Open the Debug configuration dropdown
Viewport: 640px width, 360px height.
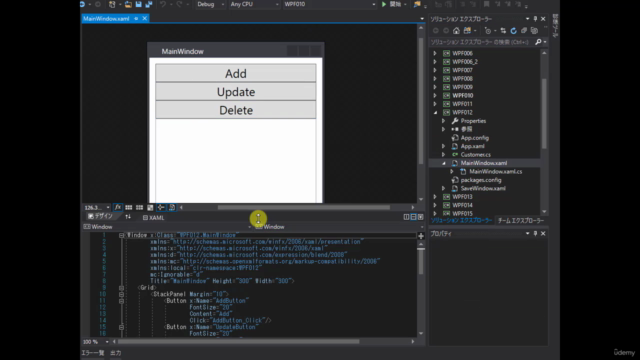point(211,4)
